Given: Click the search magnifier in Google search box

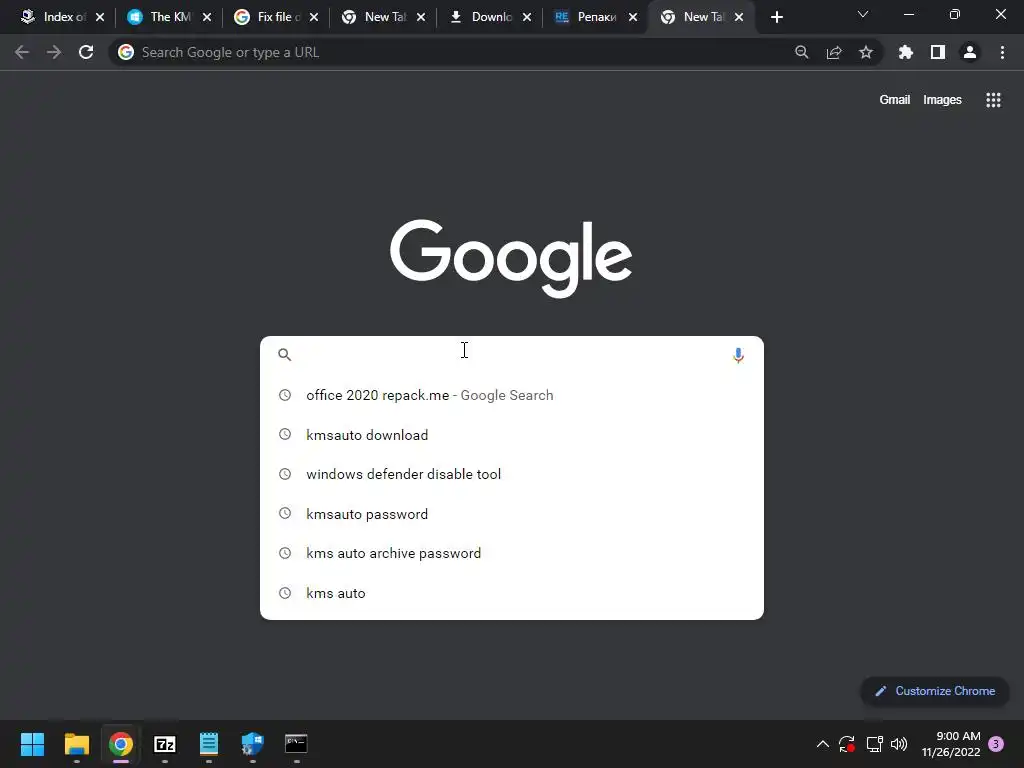Looking at the screenshot, I should [285, 355].
